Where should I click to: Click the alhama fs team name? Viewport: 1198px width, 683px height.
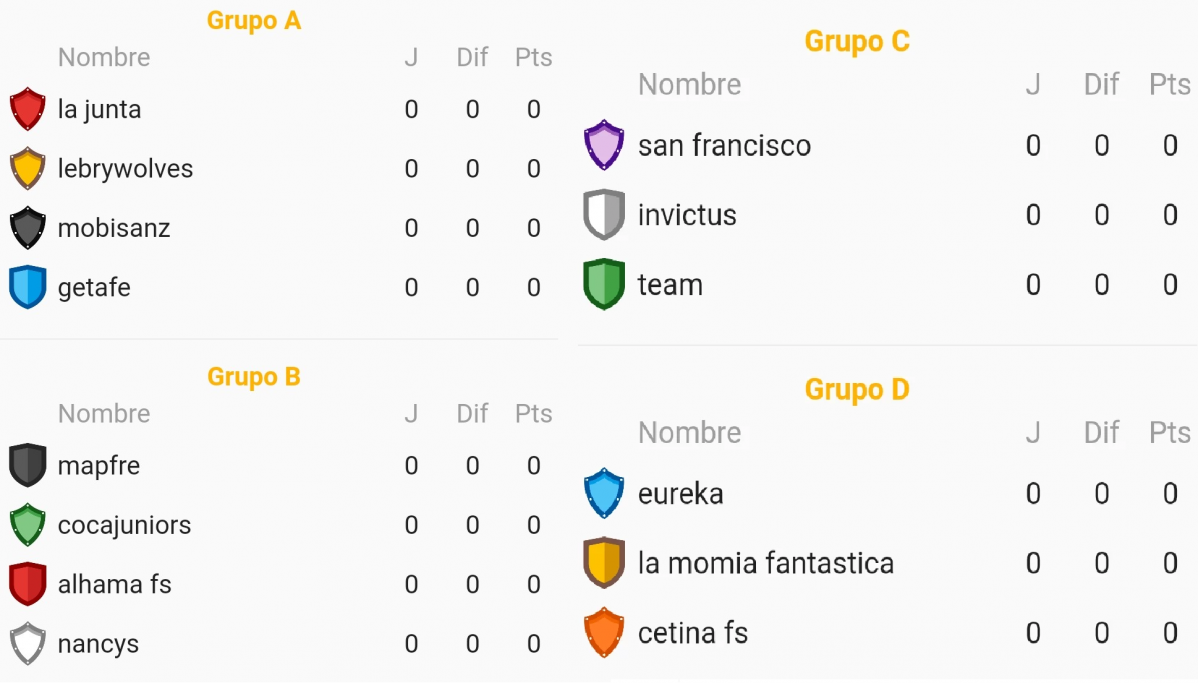[x=115, y=584]
